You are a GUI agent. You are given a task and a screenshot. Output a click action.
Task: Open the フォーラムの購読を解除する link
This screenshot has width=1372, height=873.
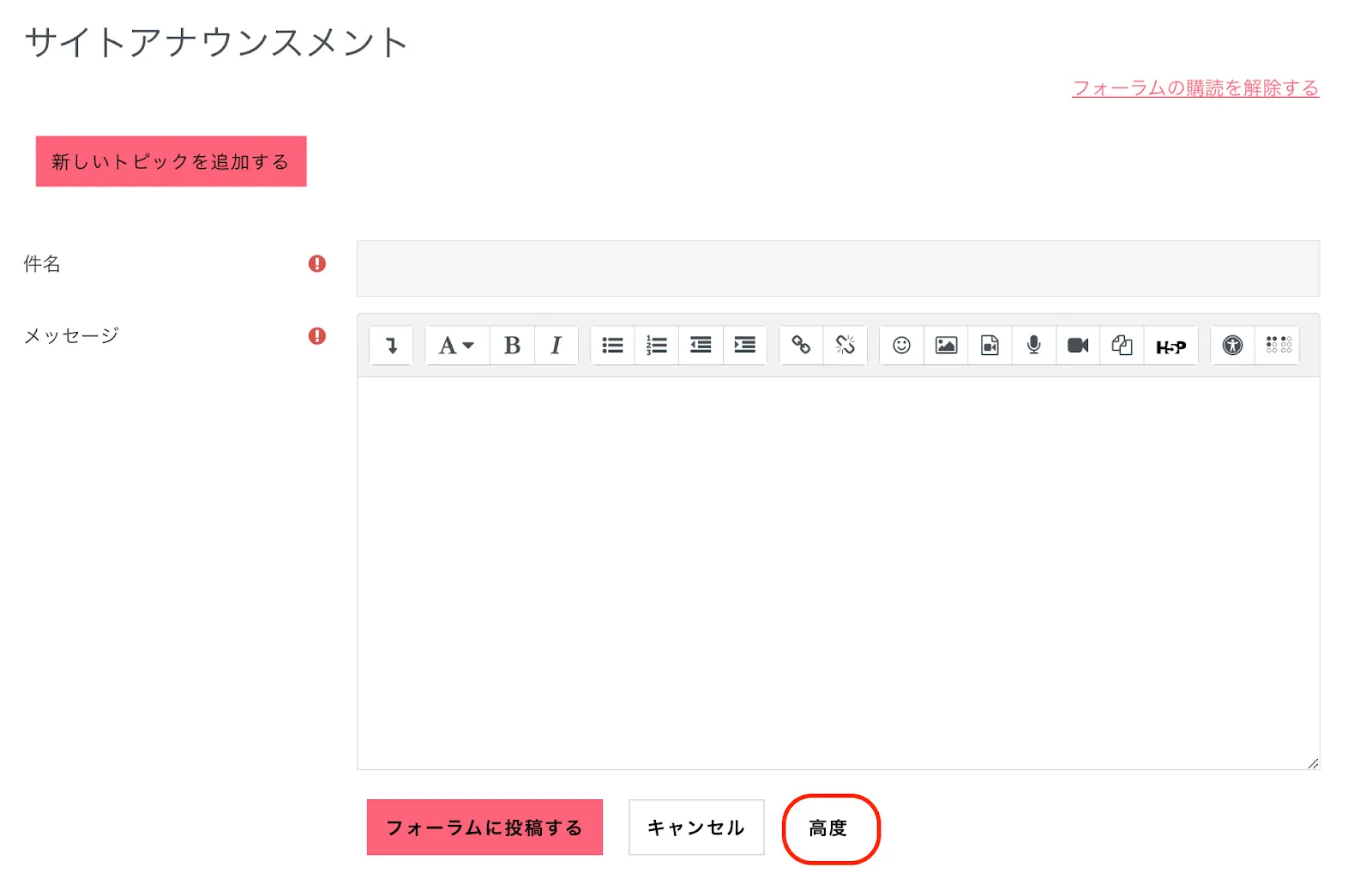tap(1194, 88)
